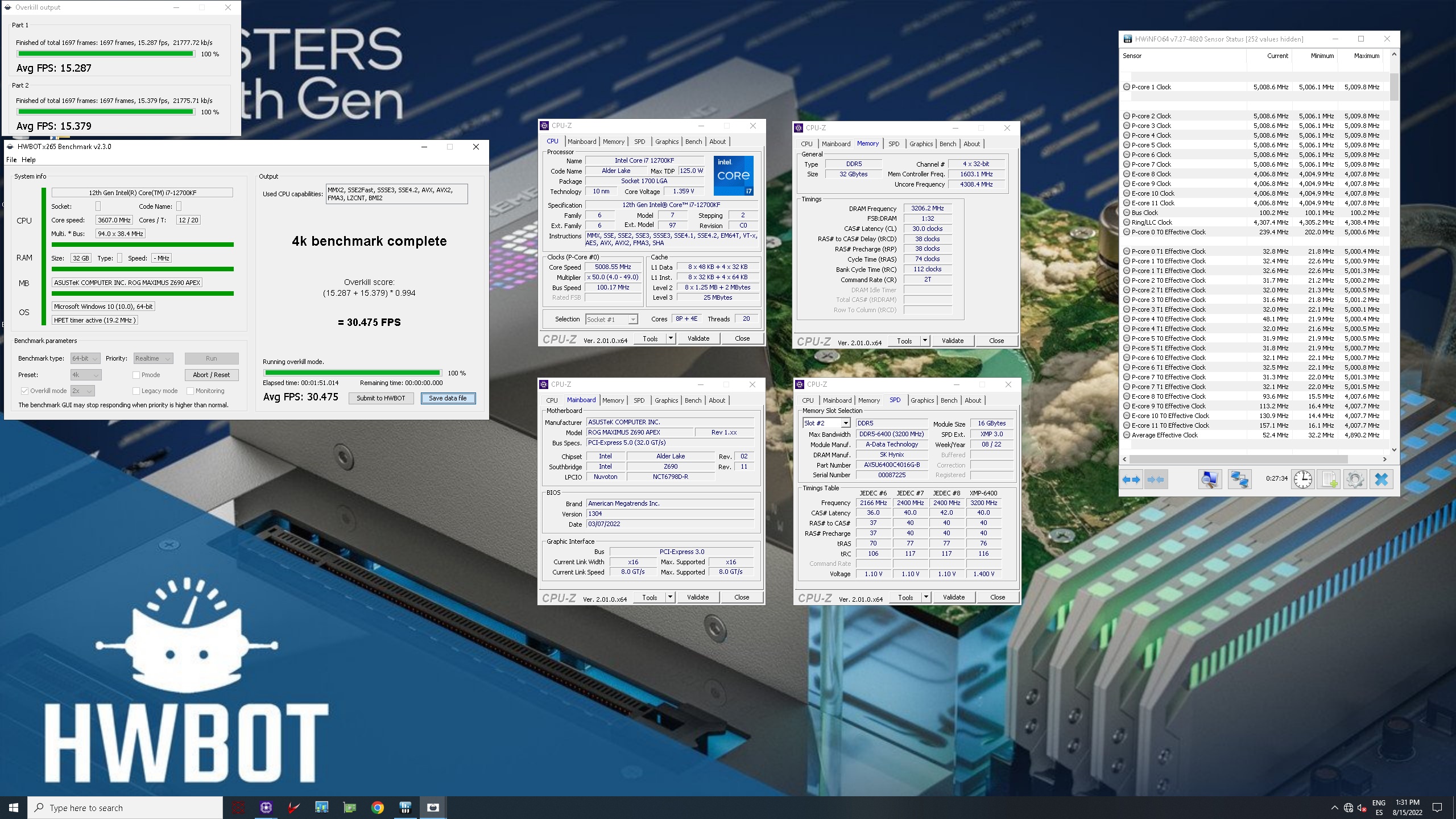Click the Intel Core i7 logo in CPU-Z
Image resolution: width=1456 pixels, height=819 pixels.
(x=734, y=176)
